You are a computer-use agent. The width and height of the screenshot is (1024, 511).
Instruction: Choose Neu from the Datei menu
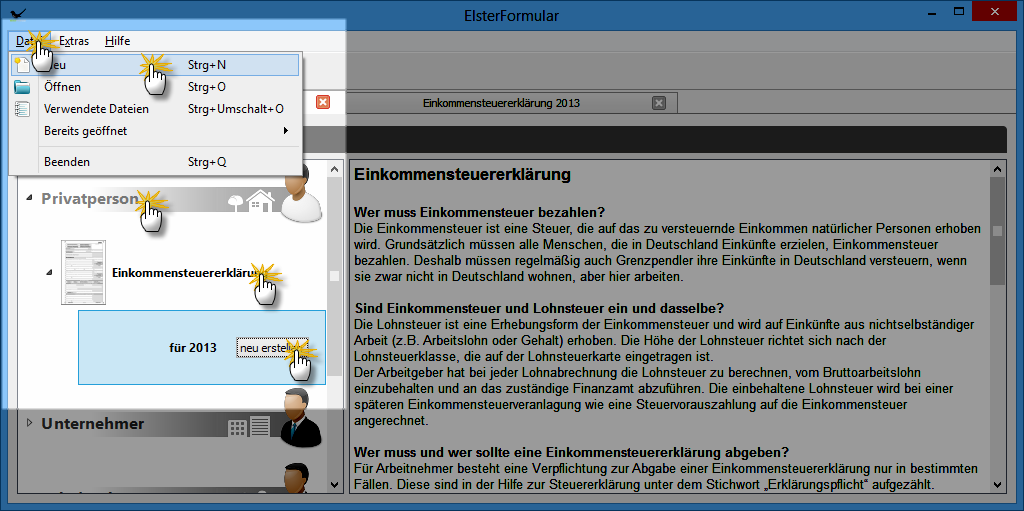(155, 65)
